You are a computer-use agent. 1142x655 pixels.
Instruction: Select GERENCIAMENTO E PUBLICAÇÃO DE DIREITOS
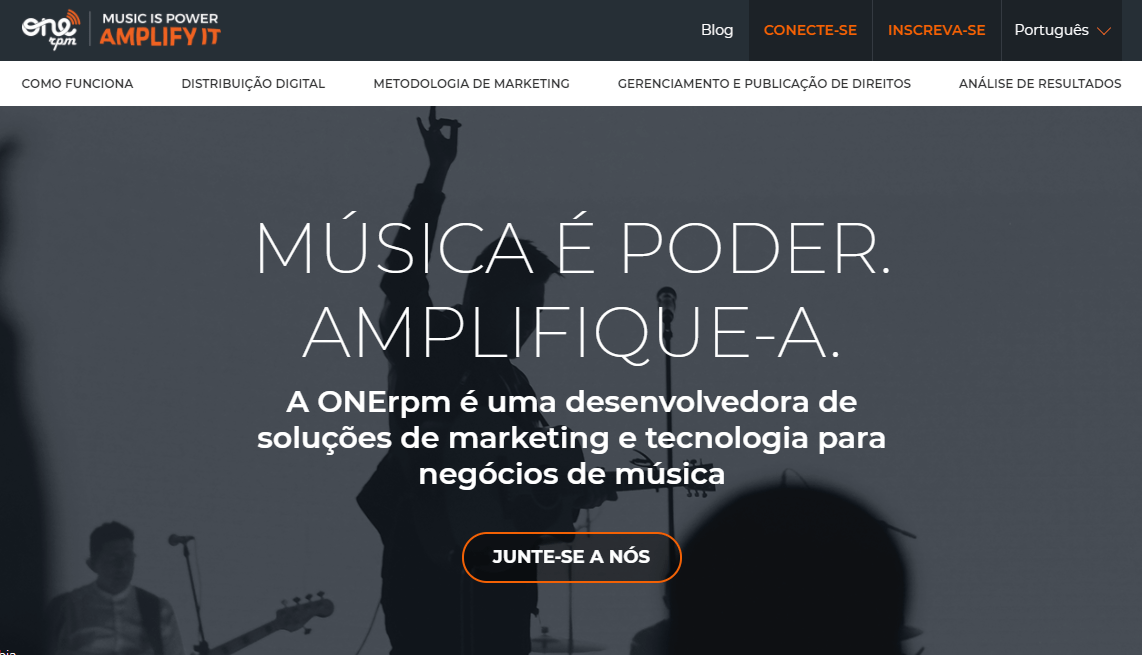click(764, 84)
